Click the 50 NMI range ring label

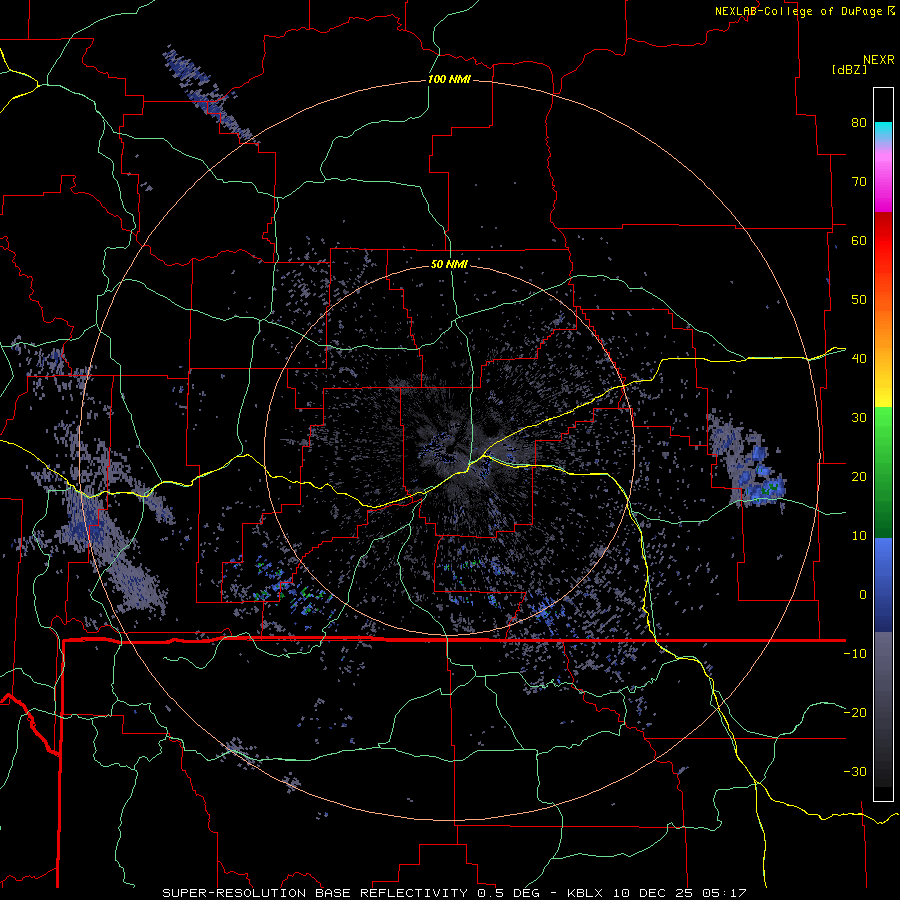click(x=449, y=264)
